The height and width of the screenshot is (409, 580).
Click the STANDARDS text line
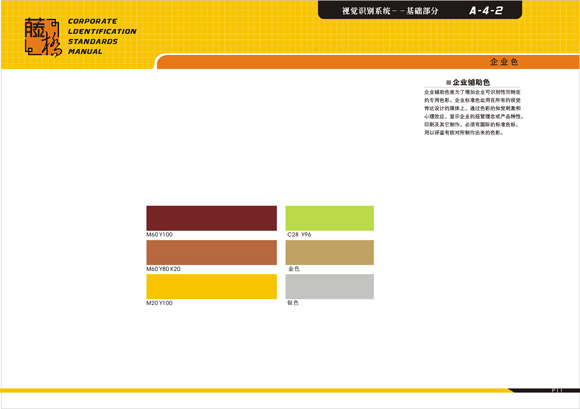[x=93, y=41]
